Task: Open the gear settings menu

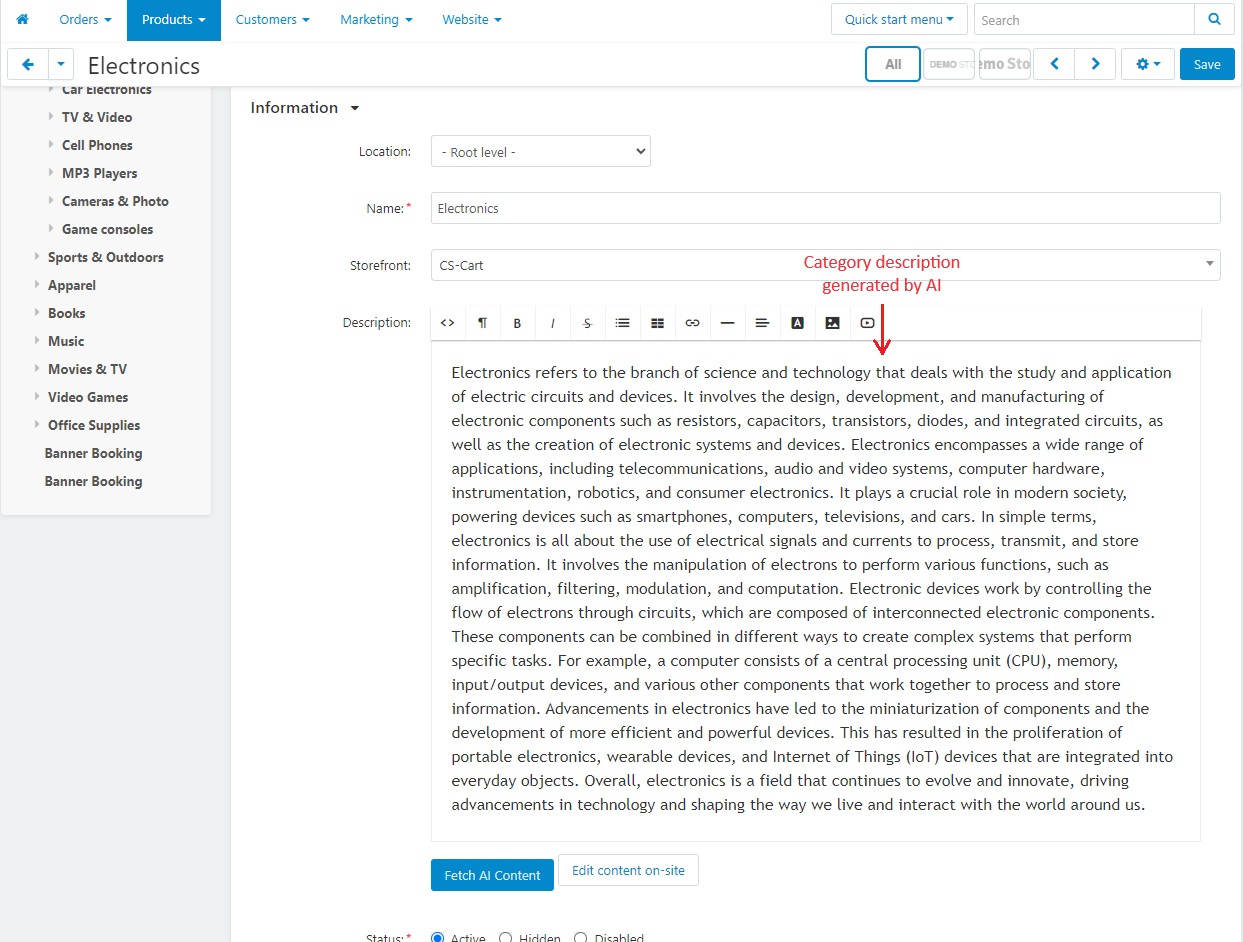Action: pyautogui.click(x=1148, y=64)
